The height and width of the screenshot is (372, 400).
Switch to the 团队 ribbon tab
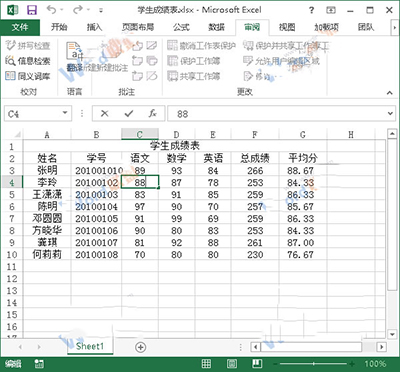tap(366, 27)
